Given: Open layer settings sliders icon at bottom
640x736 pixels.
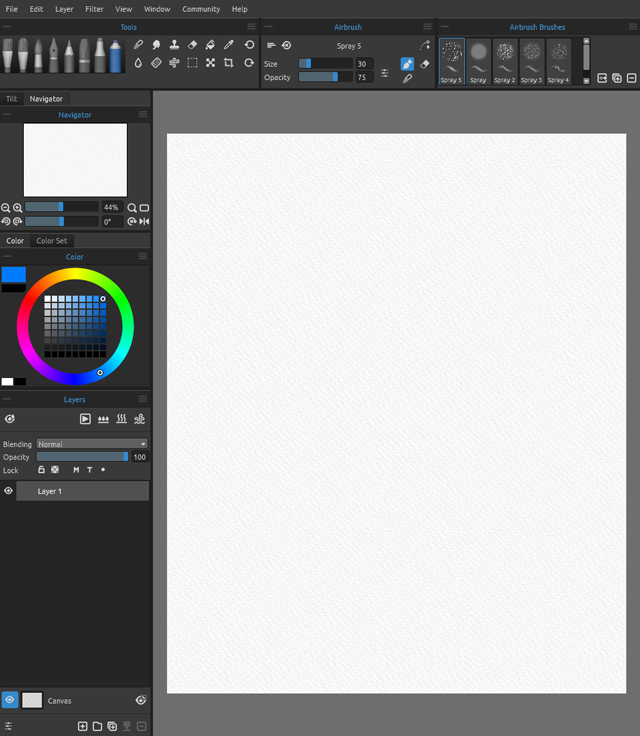Looking at the screenshot, I should [x=8, y=726].
